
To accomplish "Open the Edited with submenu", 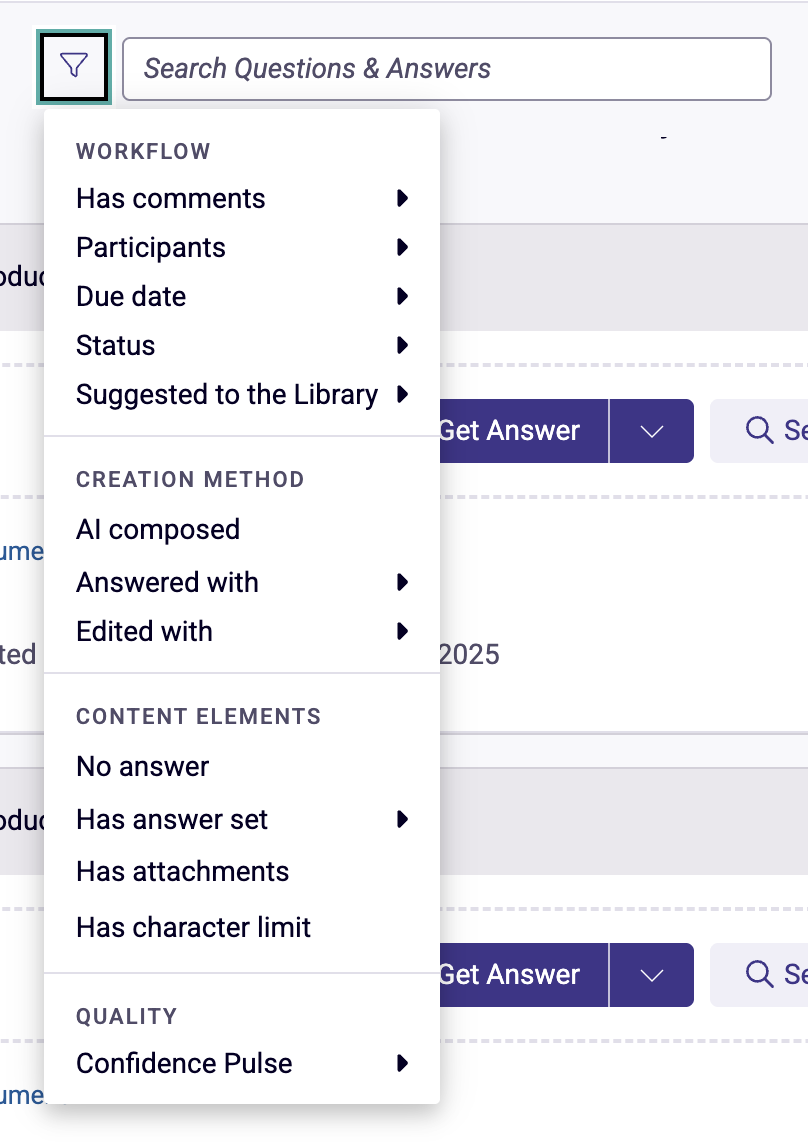I will pos(242,631).
